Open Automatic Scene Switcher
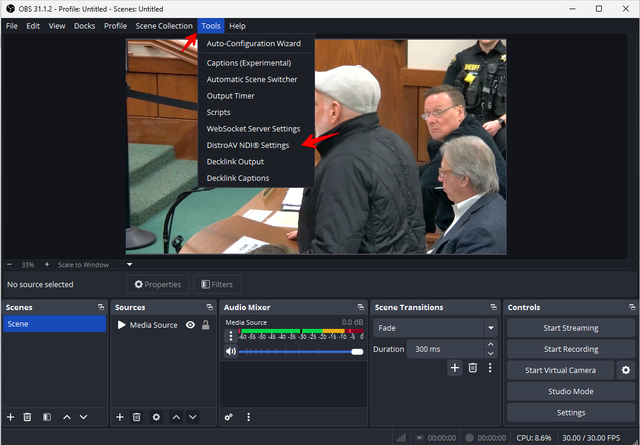The image size is (640, 445). 256,80
